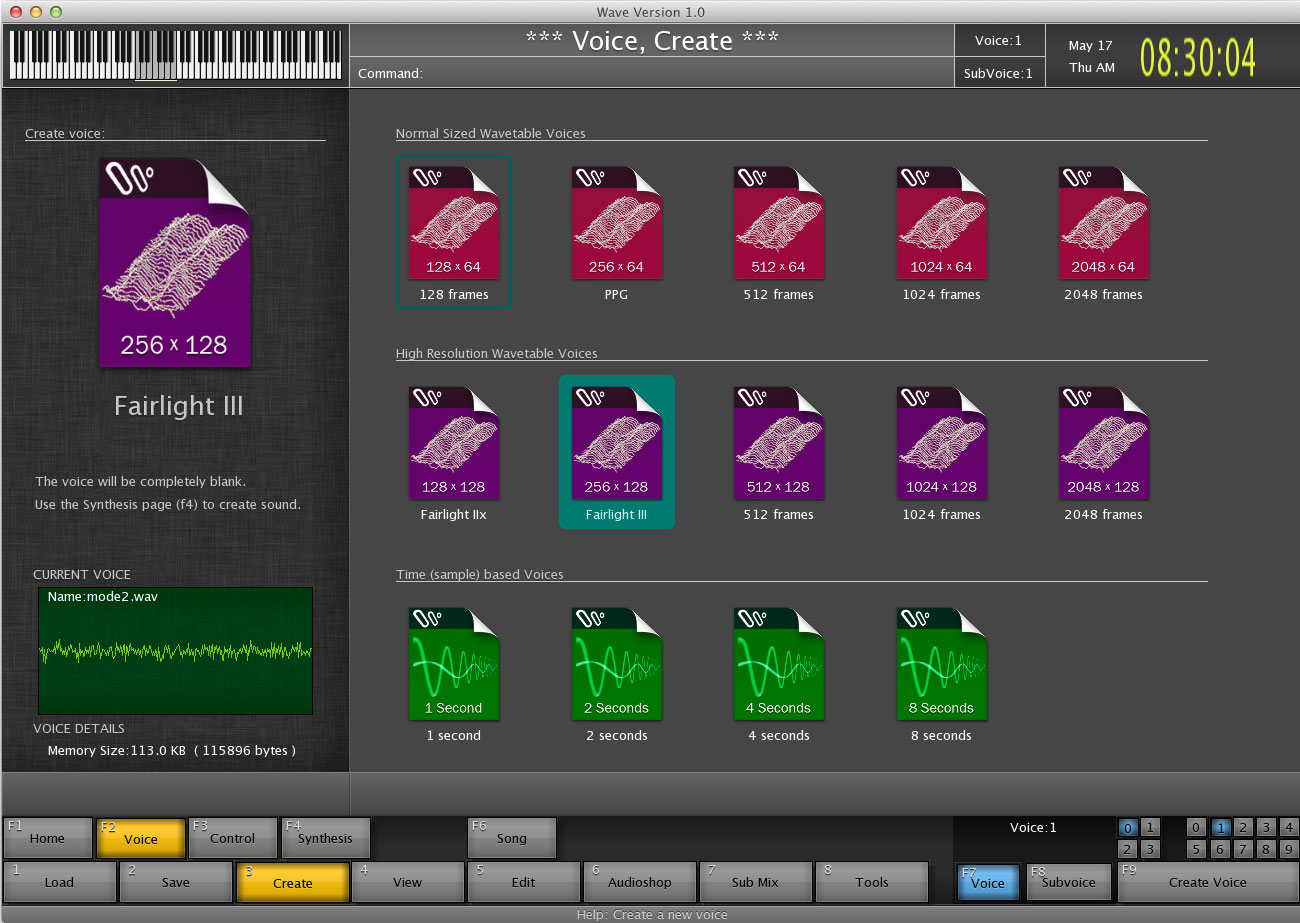Open the 7 Sub Mix submenu
The width and height of the screenshot is (1300, 923).
(x=756, y=882)
